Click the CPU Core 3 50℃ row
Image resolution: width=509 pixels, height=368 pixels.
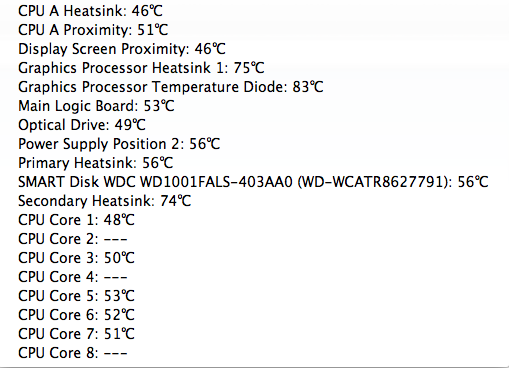[76, 258]
